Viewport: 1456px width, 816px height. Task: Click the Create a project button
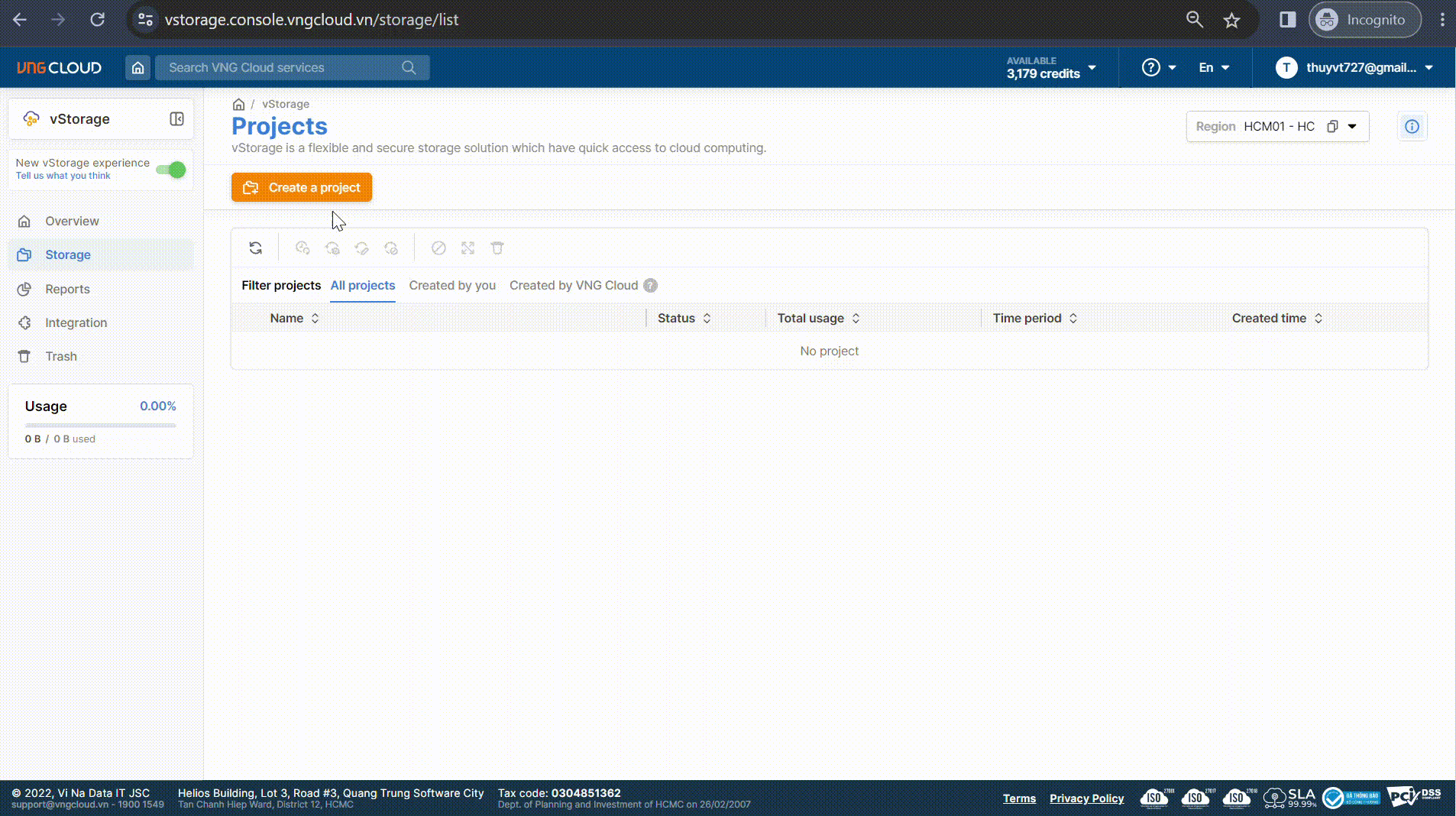click(302, 188)
